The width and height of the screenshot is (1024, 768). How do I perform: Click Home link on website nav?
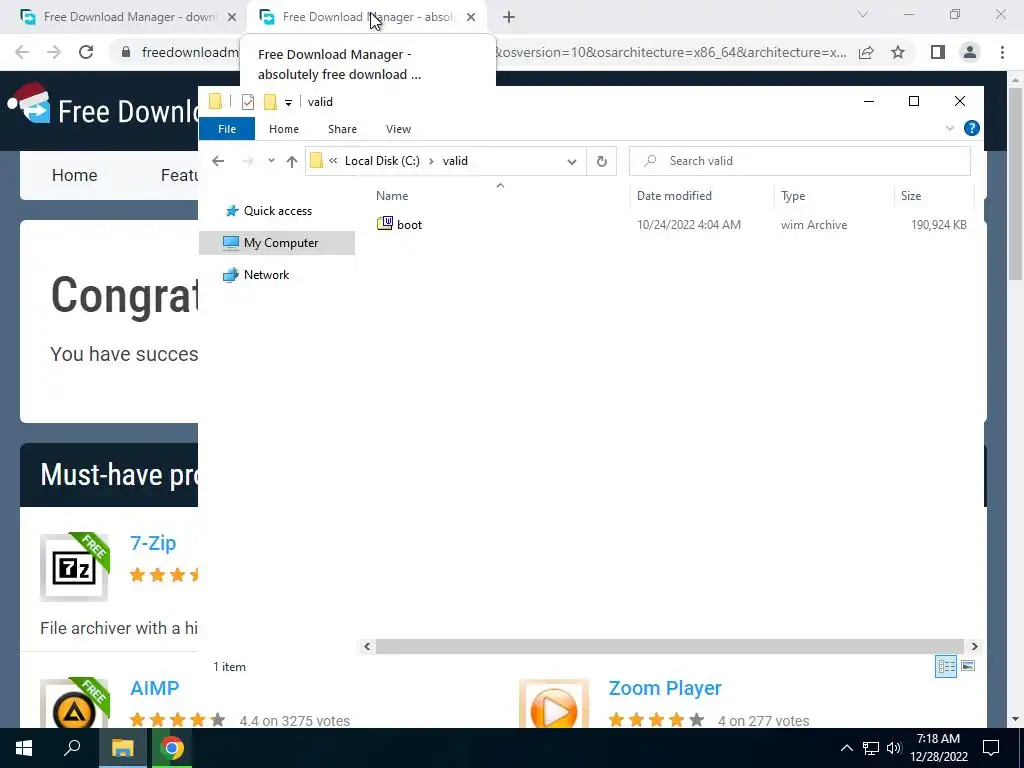coord(74,175)
